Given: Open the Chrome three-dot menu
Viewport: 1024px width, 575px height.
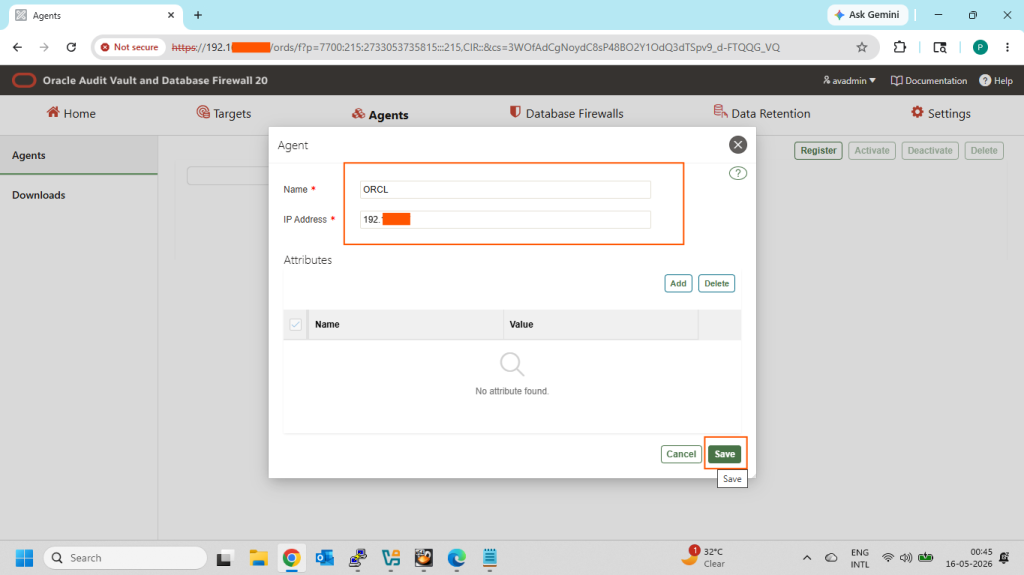Looking at the screenshot, I should [x=1008, y=47].
